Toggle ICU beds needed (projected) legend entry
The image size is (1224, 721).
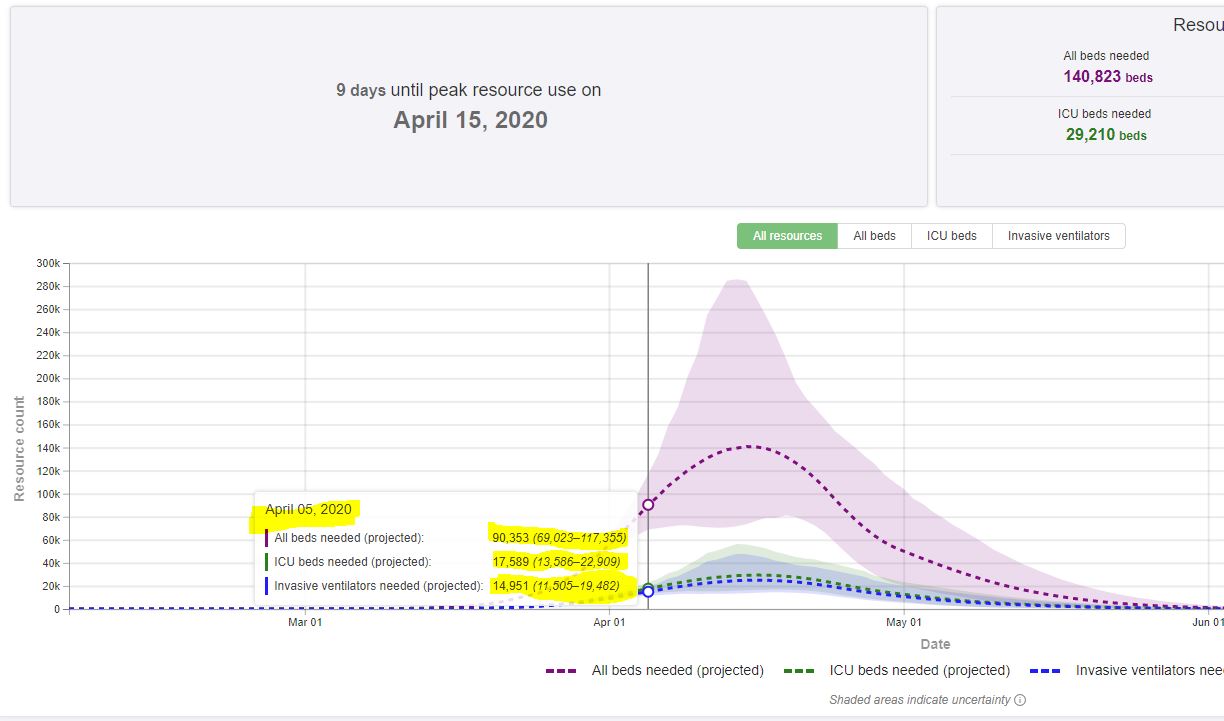pyautogui.click(x=897, y=670)
